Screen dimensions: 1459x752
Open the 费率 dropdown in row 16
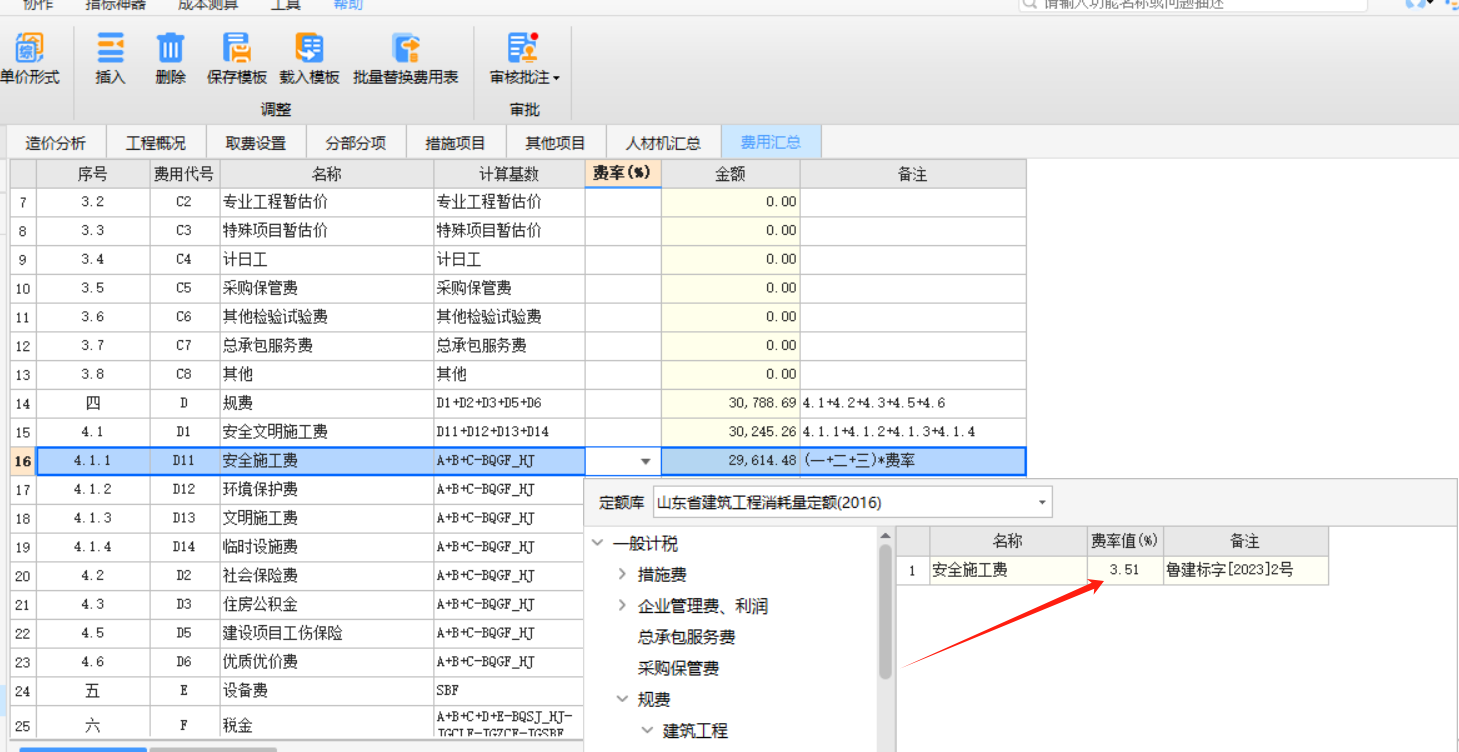pyautogui.click(x=645, y=462)
